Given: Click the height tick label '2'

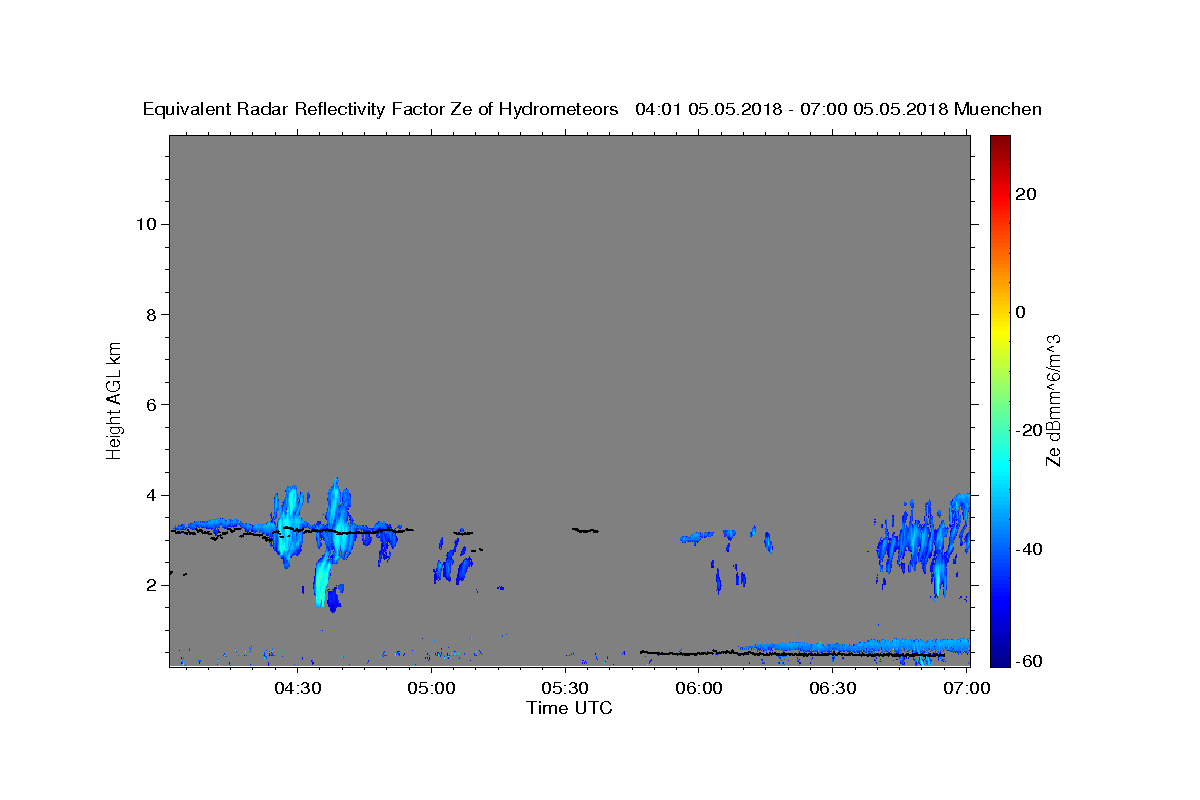Looking at the screenshot, I should pyautogui.click(x=152, y=585).
